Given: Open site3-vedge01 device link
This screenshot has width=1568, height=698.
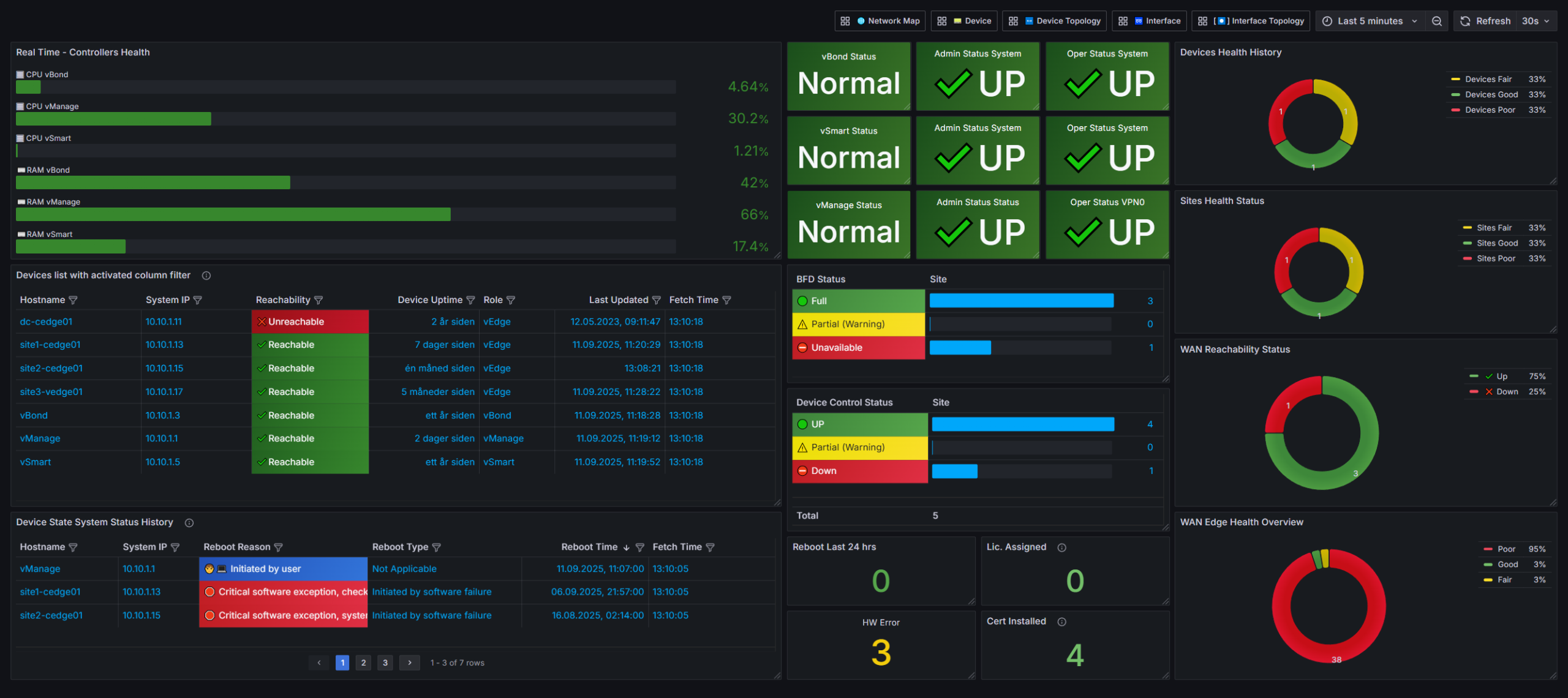Looking at the screenshot, I should [x=51, y=392].
